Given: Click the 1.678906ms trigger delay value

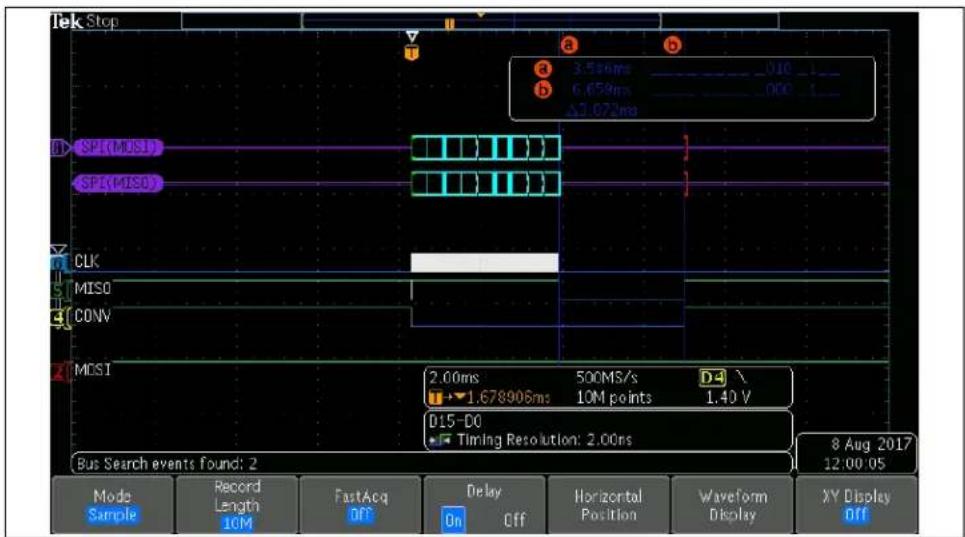Looking at the screenshot, I should click(x=508, y=398).
